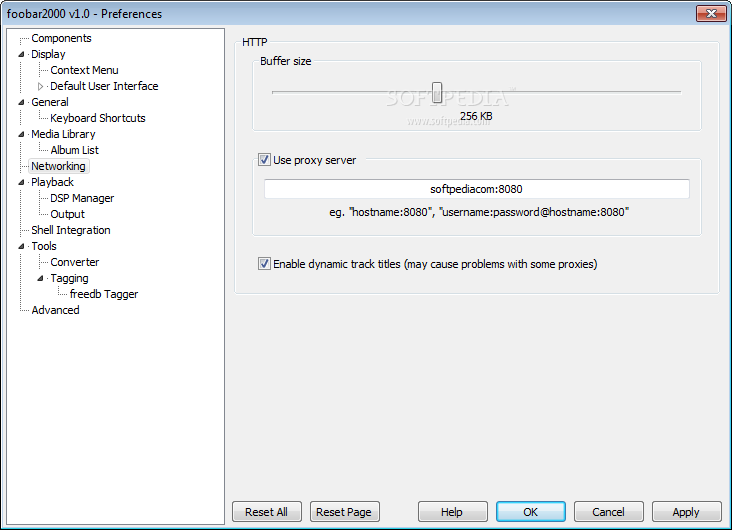This screenshot has width=732, height=530.
Task: Select the Display tree item
Action: pos(48,54)
